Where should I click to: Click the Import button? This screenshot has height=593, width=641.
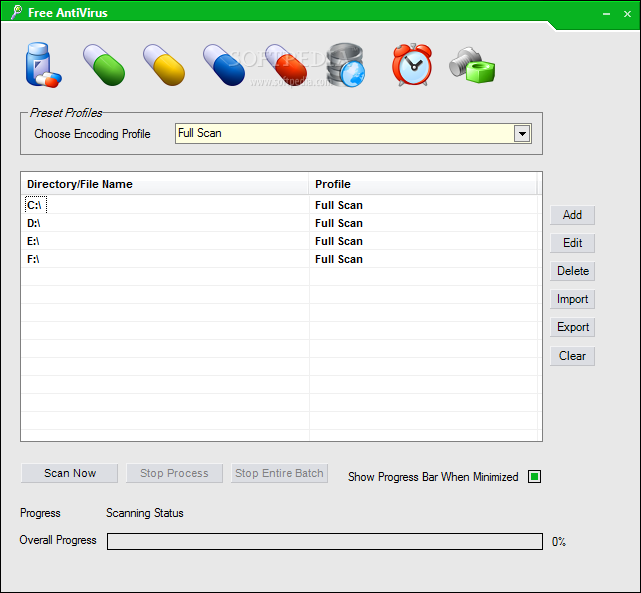click(x=572, y=299)
